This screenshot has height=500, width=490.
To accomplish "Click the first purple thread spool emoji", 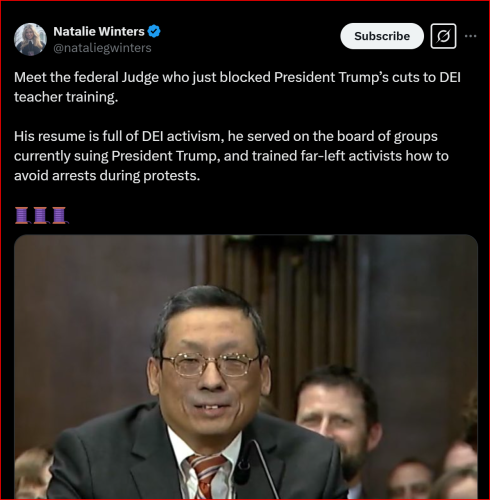I will (x=22, y=215).
